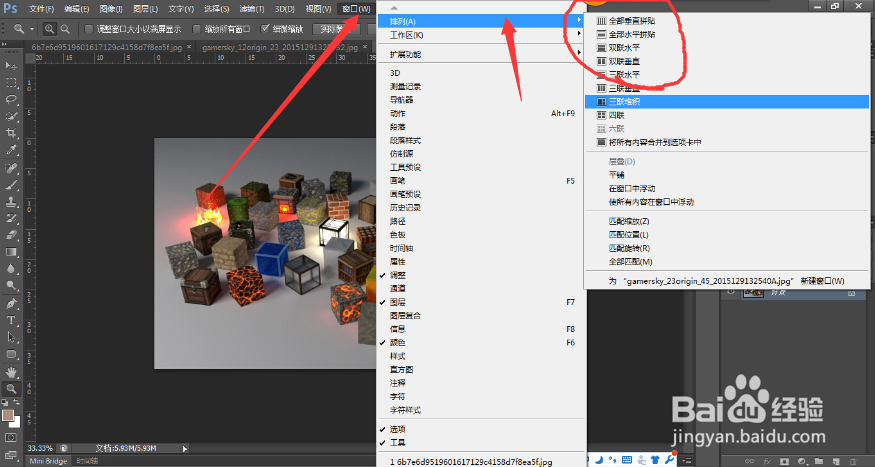
Task: Enable 调整窗口大小以满屏显示 checkbox
Action: (x=88, y=28)
